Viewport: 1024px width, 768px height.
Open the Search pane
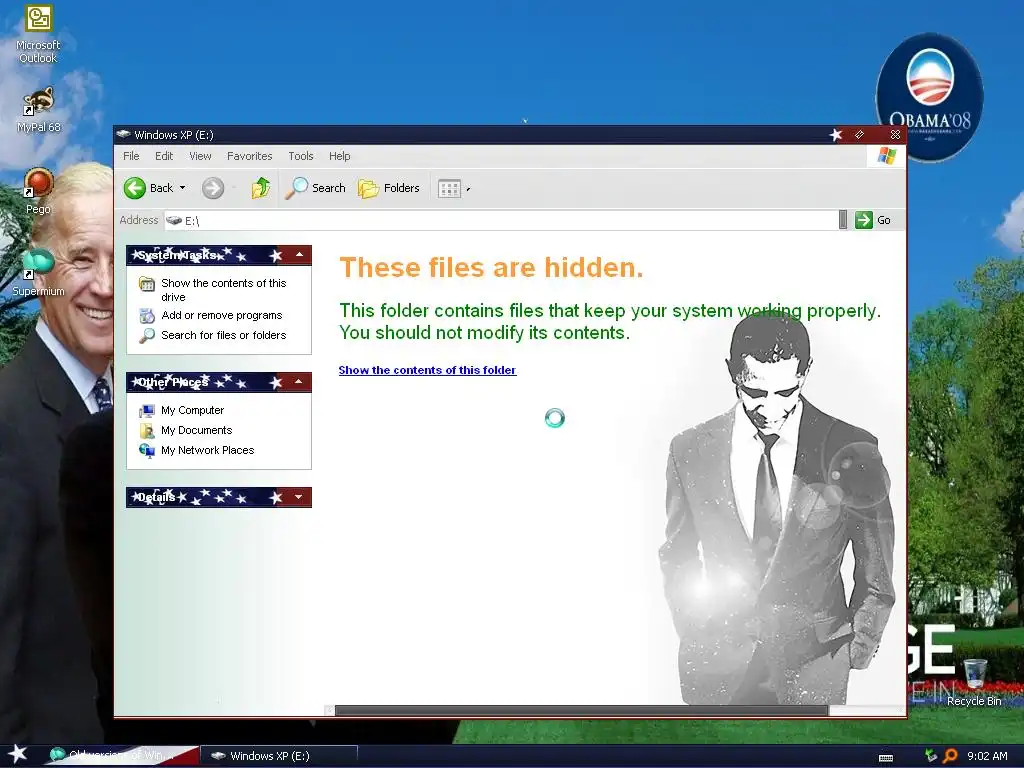tap(315, 188)
